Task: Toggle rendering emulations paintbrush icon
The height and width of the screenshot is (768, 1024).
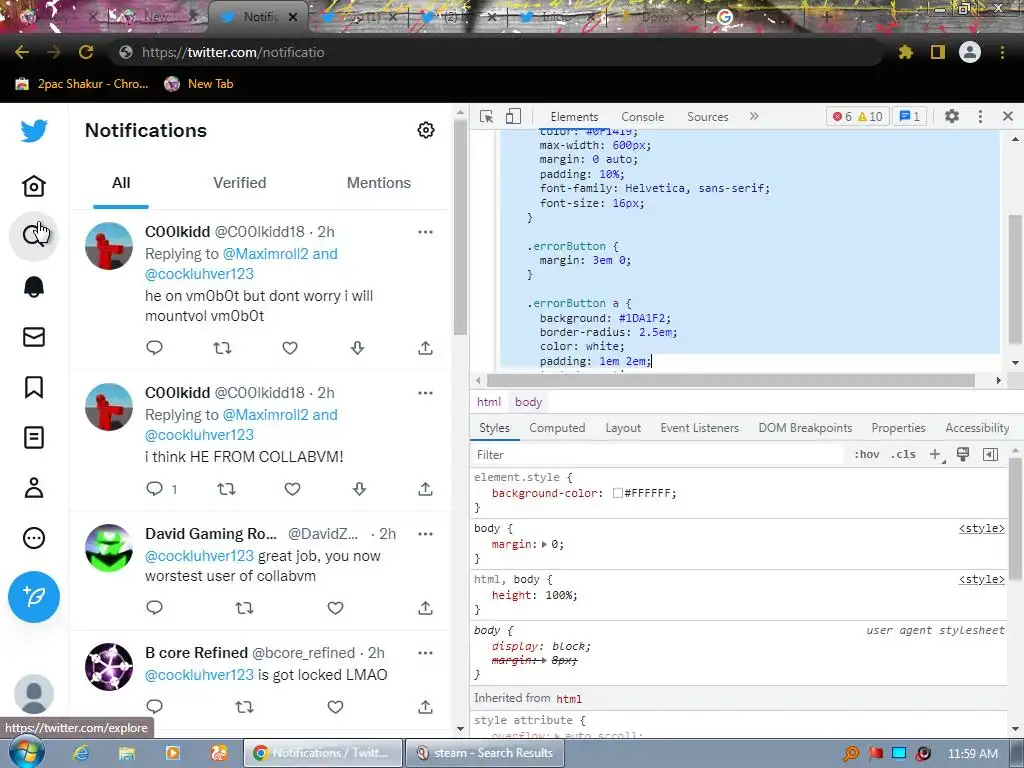Action: click(963, 455)
